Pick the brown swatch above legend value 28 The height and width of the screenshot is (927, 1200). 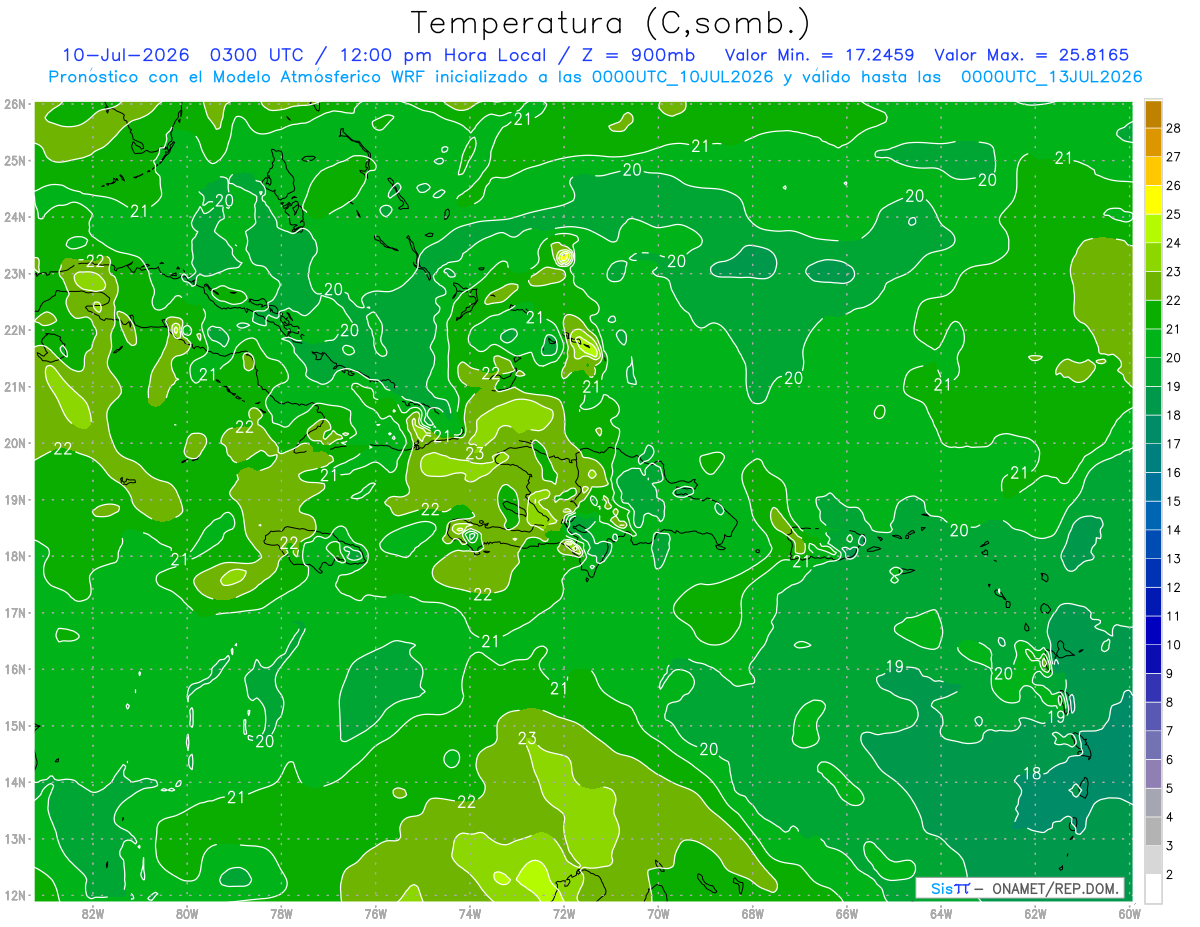[x=1153, y=114]
